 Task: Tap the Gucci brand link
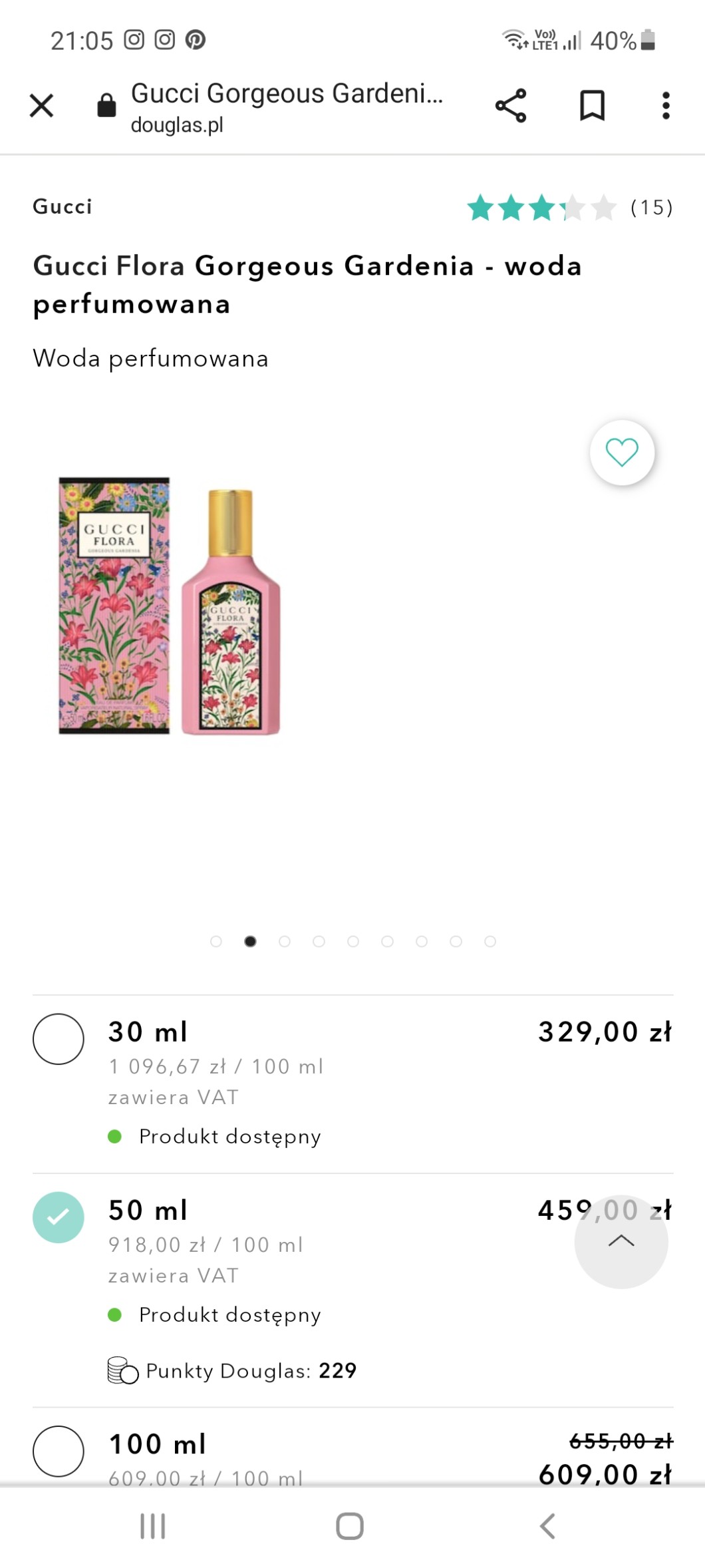pyautogui.click(x=63, y=207)
